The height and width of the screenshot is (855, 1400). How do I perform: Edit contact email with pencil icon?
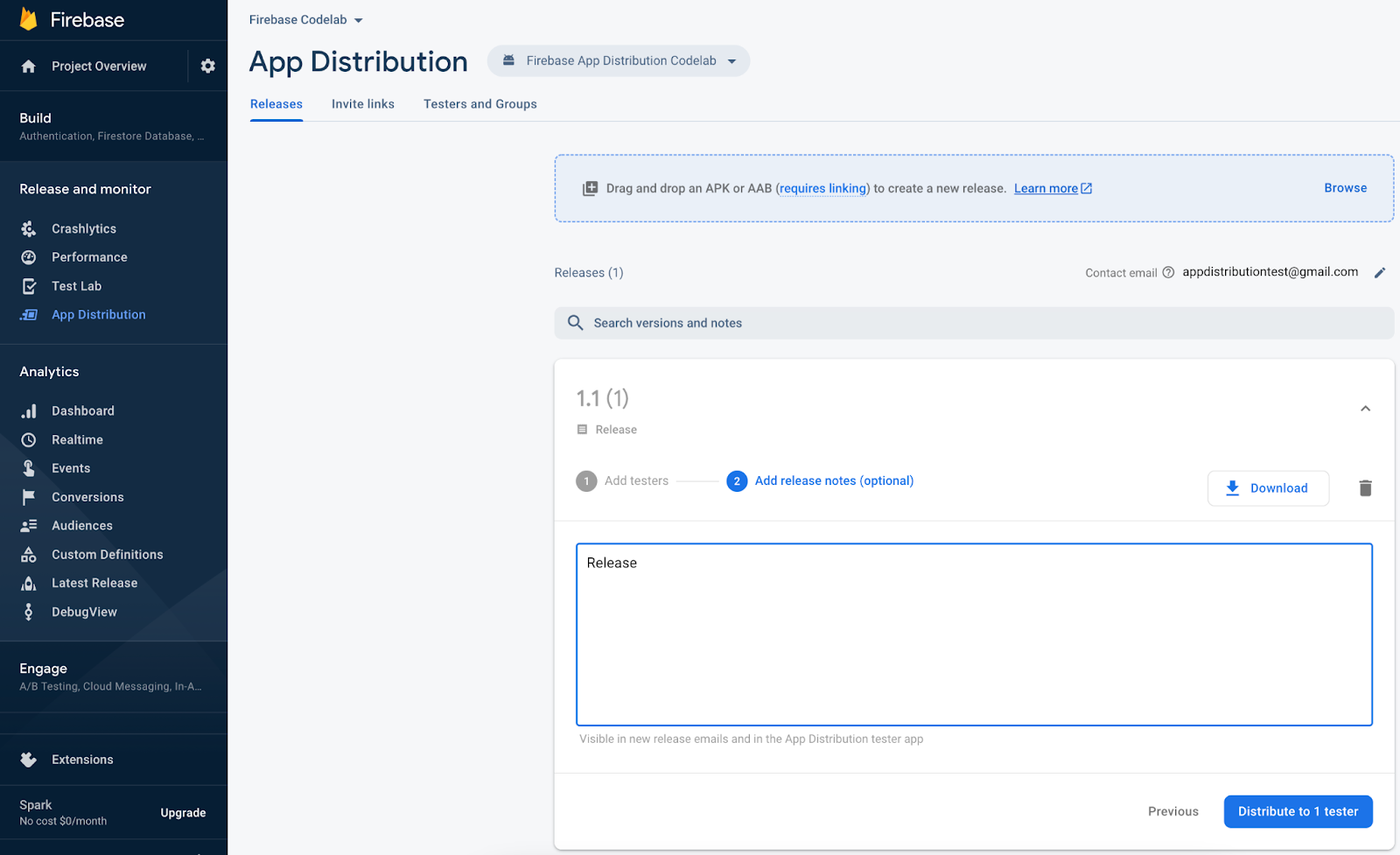coord(1380,273)
